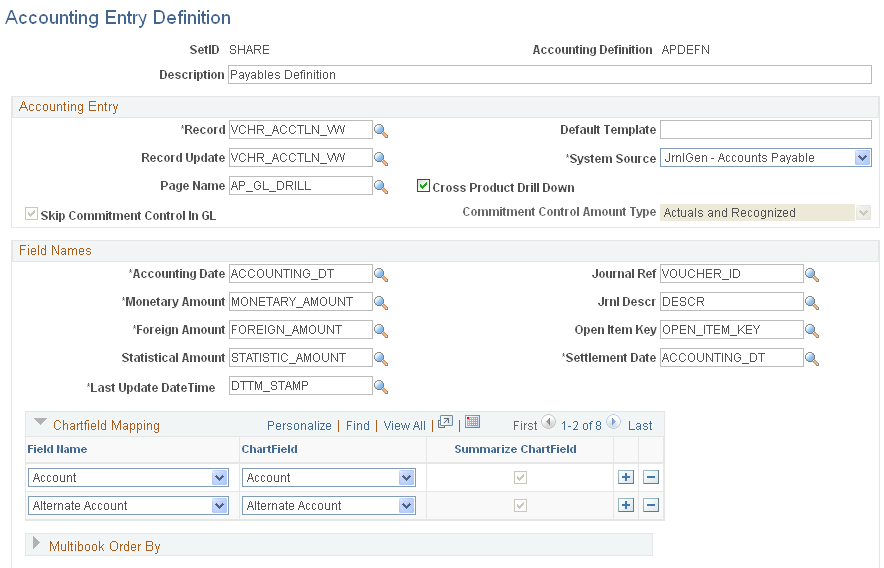Image resolution: width=884 pixels, height=568 pixels.
Task: Sort by Field Name column header
Action: (x=57, y=450)
